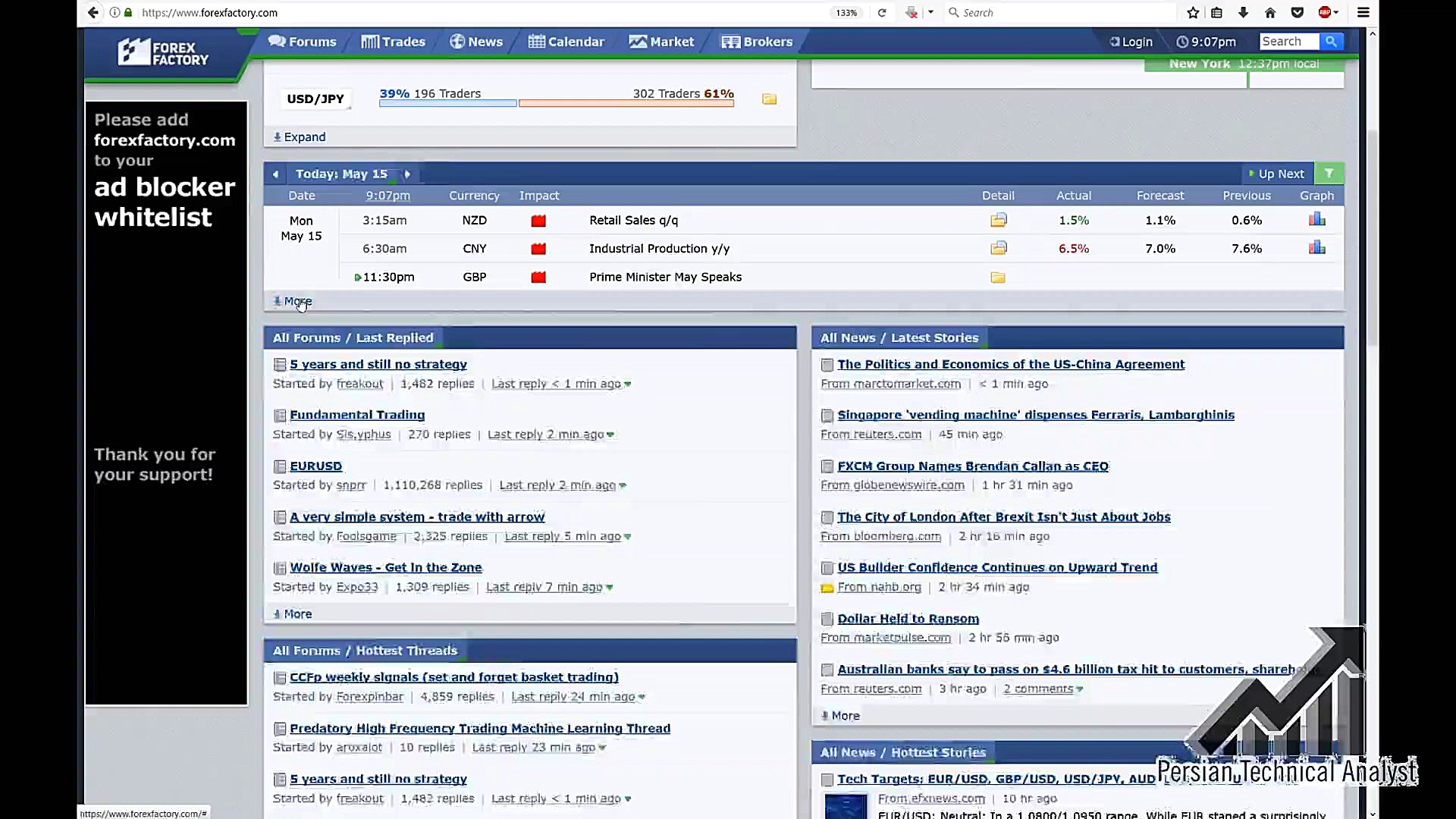Click the calendar filter funnel icon
Viewport: 1456px width, 819px height.
point(1329,174)
